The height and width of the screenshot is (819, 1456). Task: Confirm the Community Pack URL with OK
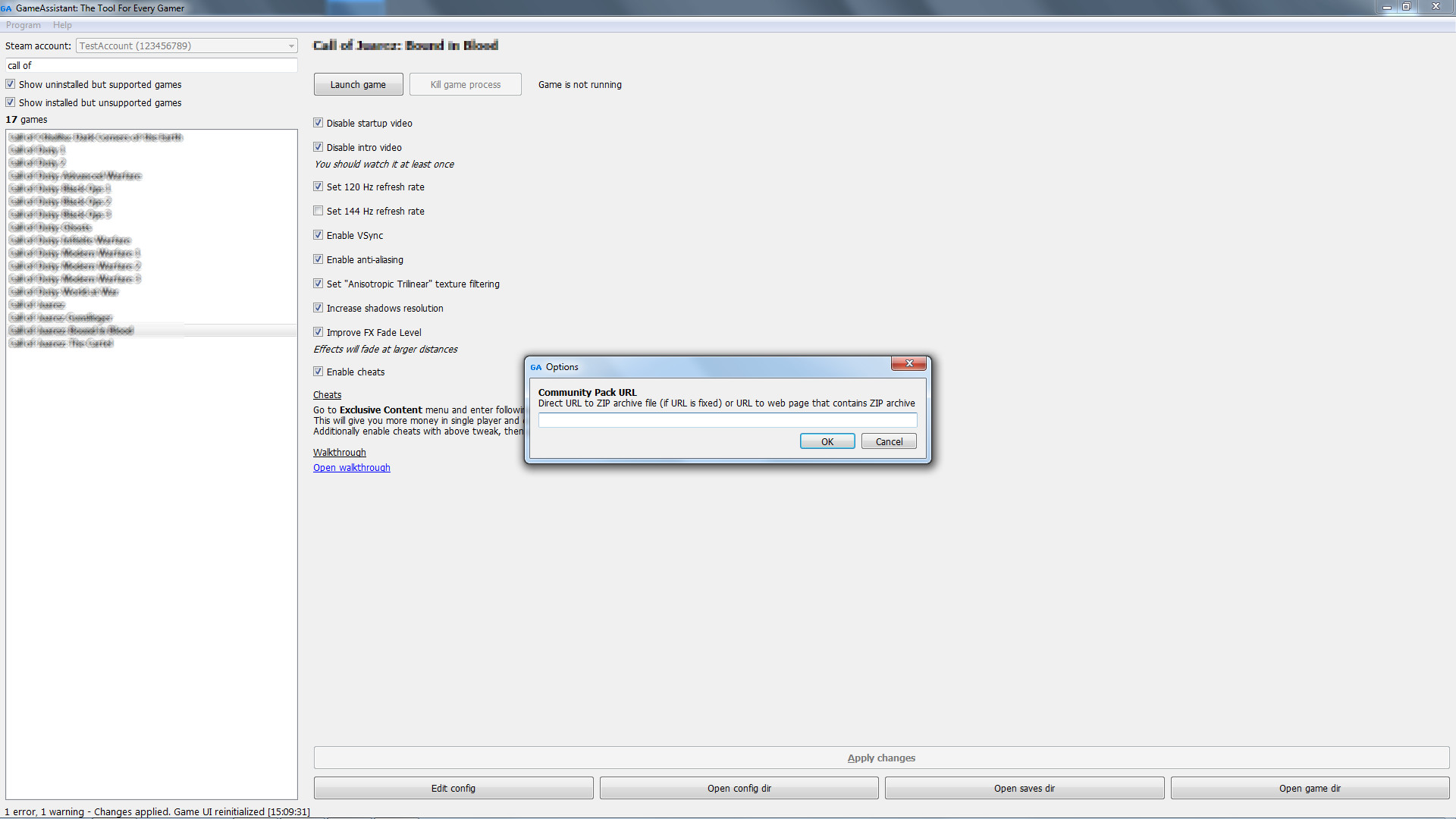[827, 441]
